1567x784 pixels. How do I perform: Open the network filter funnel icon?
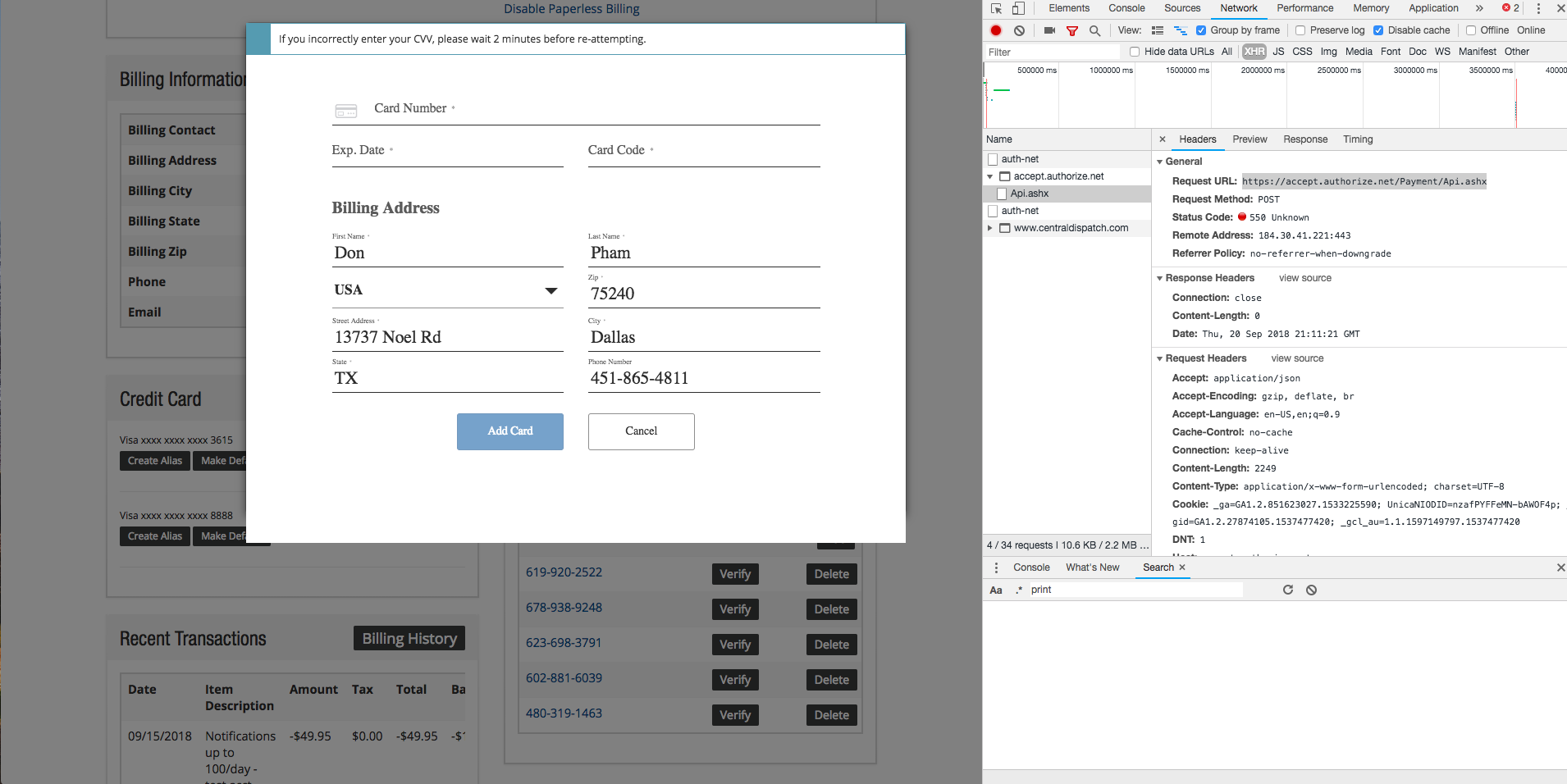point(1071,30)
